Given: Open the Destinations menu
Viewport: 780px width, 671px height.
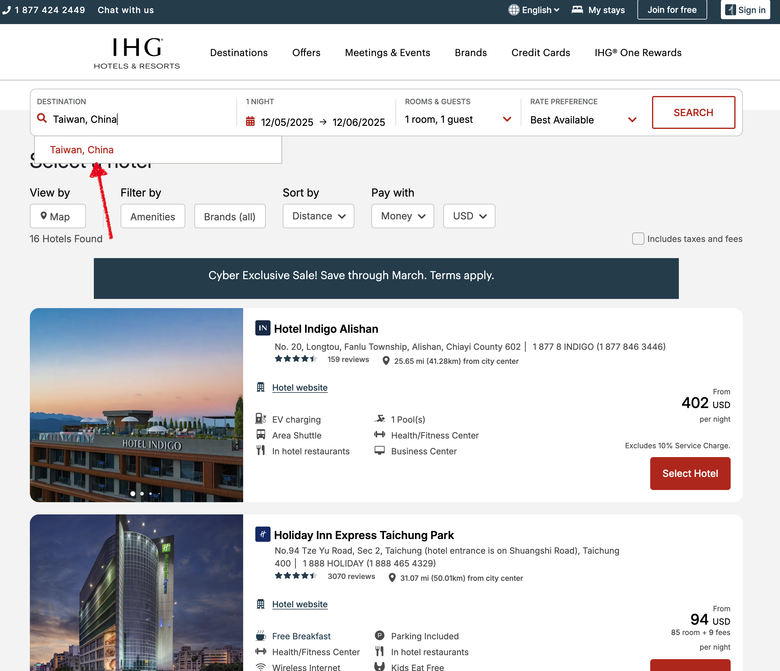Looking at the screenshot, I should (239, 53).
